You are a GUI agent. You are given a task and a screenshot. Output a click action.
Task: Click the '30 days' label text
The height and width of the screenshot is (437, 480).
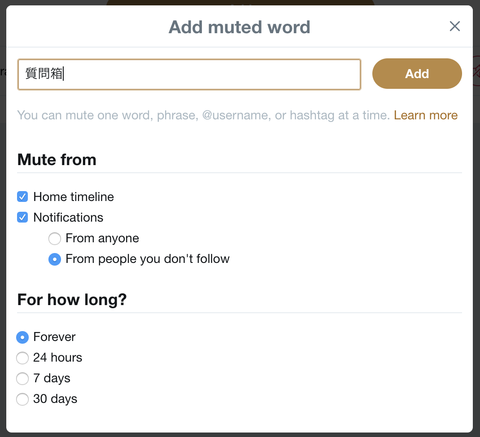tap(55, 399)
